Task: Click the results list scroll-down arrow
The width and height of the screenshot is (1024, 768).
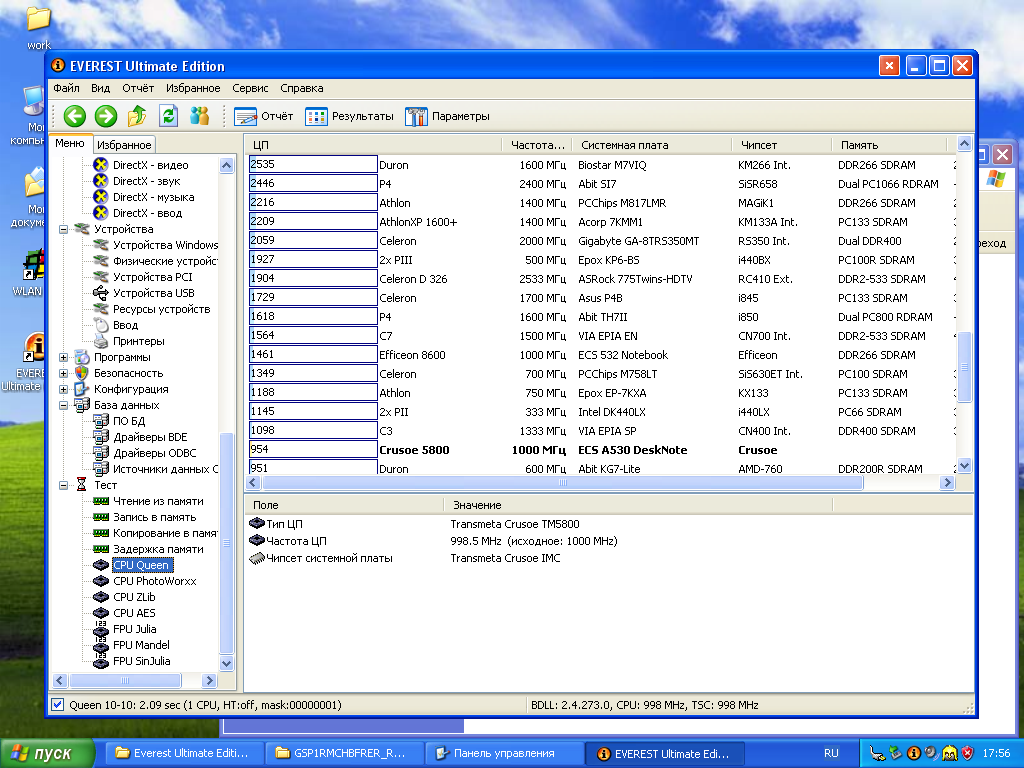Action: 964,466
